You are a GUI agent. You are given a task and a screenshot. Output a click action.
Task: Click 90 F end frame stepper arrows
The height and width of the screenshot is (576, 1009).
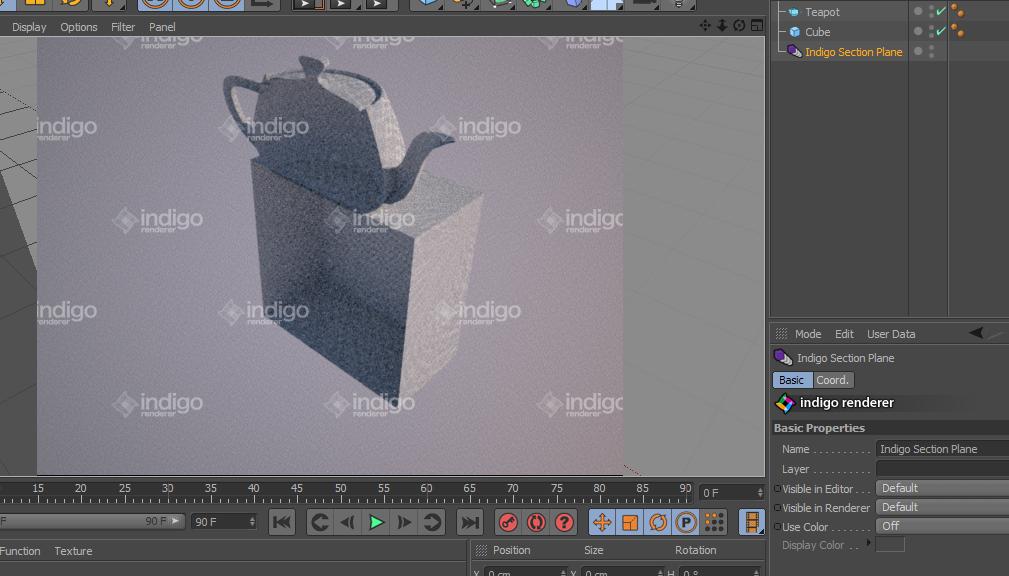pyautogui.click(x=252, y=521)
